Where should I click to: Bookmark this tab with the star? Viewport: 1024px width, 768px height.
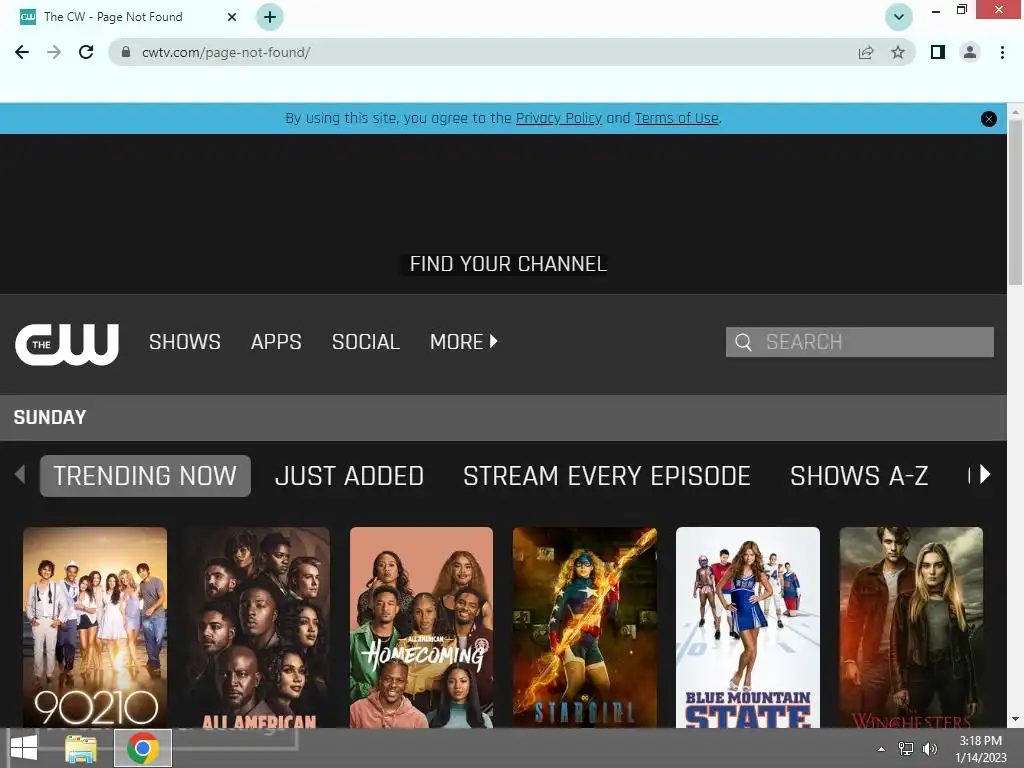(x=898, y=52)
